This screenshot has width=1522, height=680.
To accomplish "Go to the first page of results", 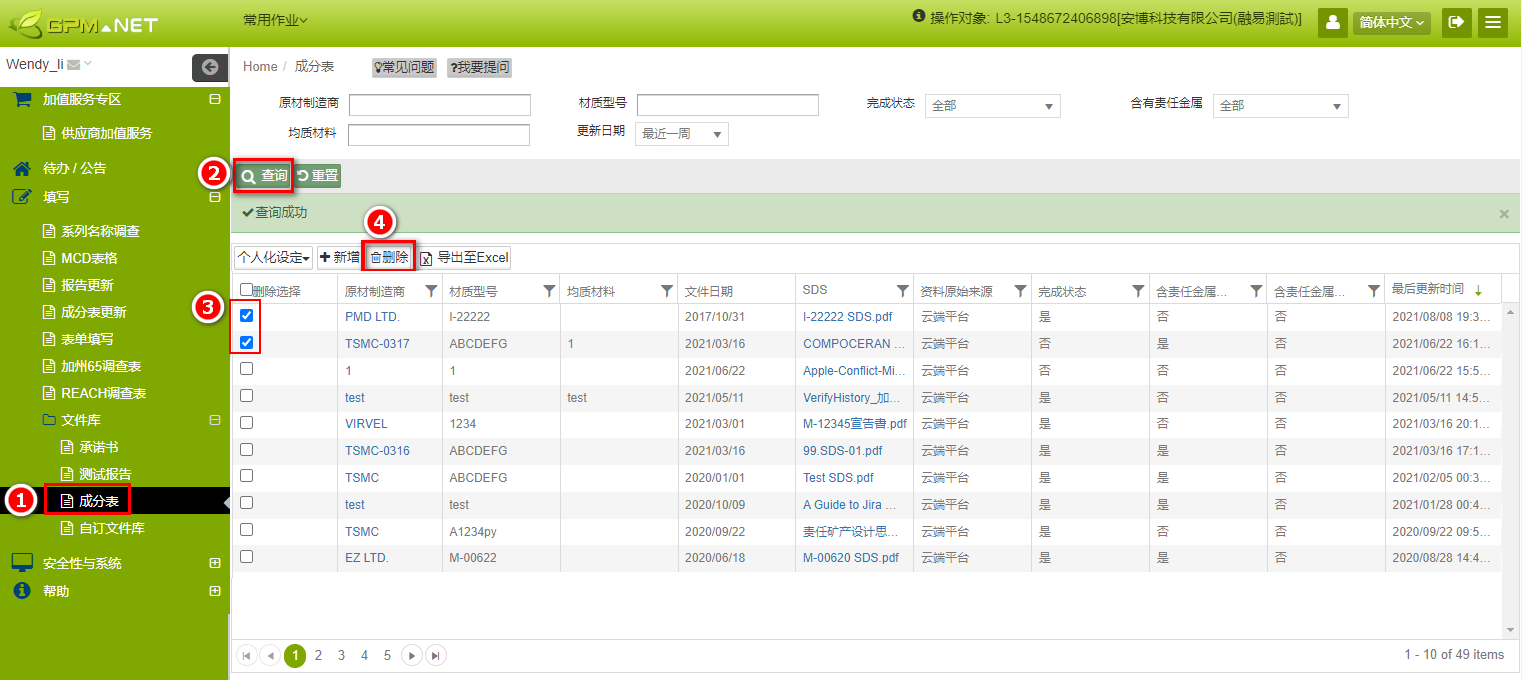I will tap(246, 655).
